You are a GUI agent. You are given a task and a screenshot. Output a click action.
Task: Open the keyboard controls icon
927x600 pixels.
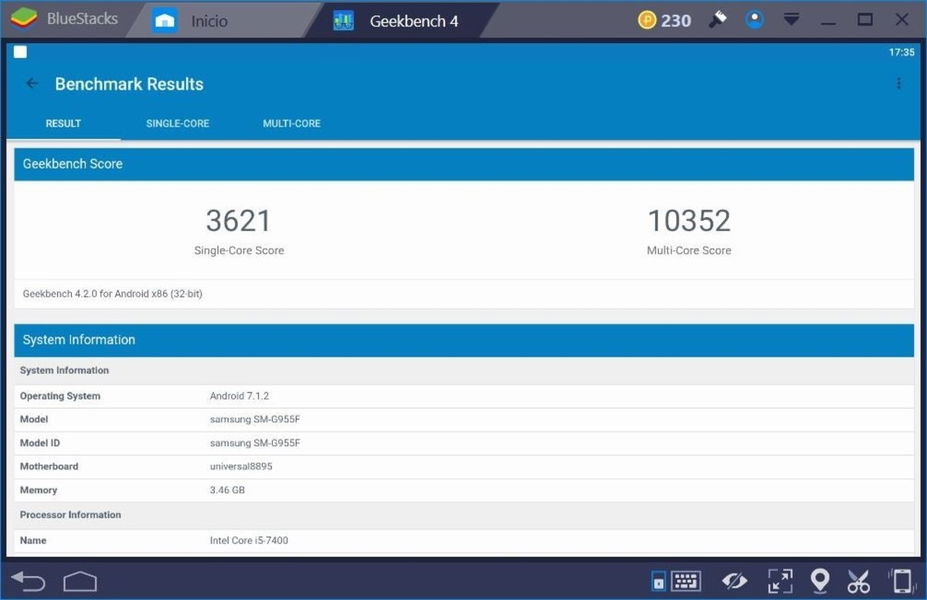click(686, 581)
